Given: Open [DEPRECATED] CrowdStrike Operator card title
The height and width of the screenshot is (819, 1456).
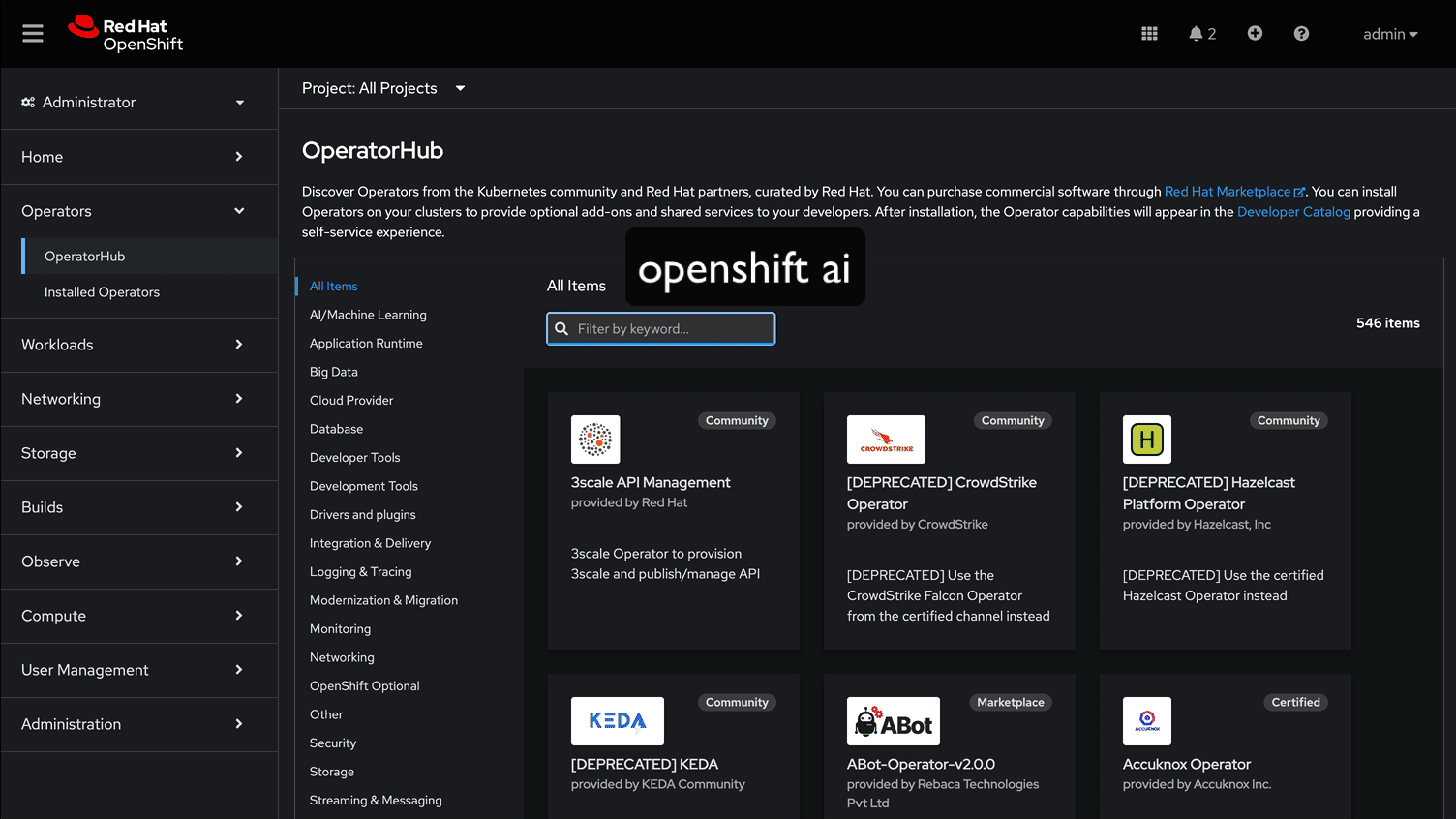Looking at the screenshot, I should [942, 493].
